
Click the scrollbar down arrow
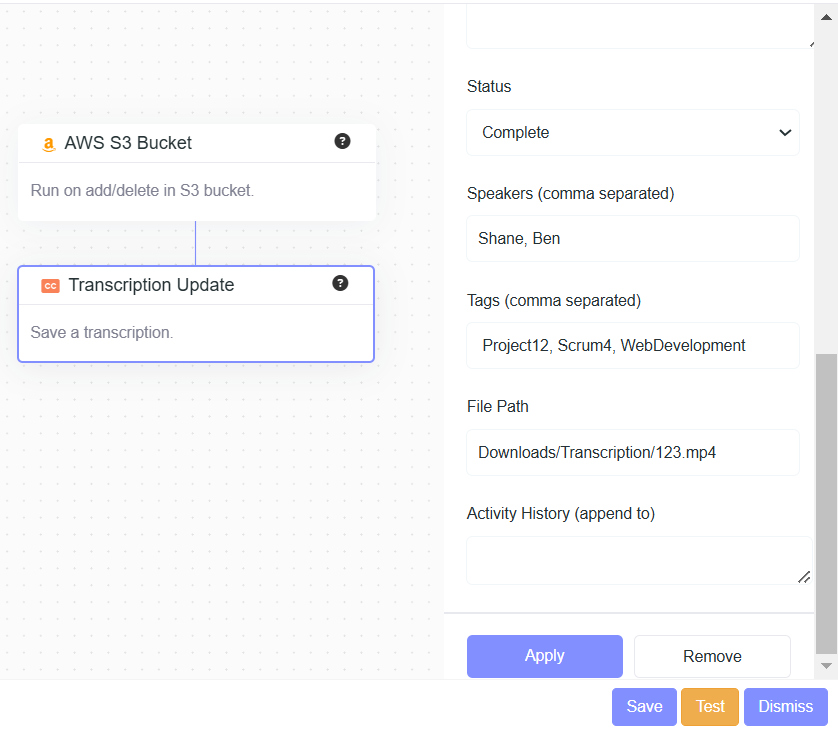[x=826, y=665]
